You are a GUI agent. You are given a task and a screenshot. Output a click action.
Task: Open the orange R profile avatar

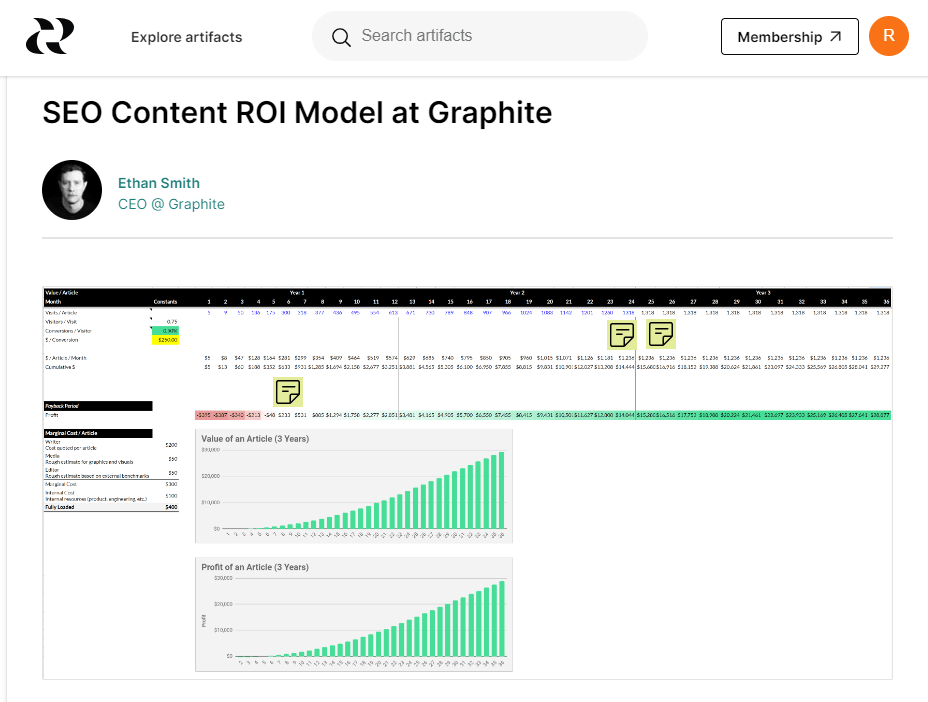tap(888, 36)
